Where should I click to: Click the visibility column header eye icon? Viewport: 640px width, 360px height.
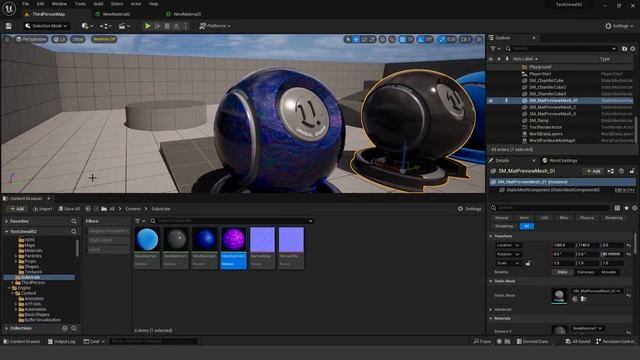point(491,59)
